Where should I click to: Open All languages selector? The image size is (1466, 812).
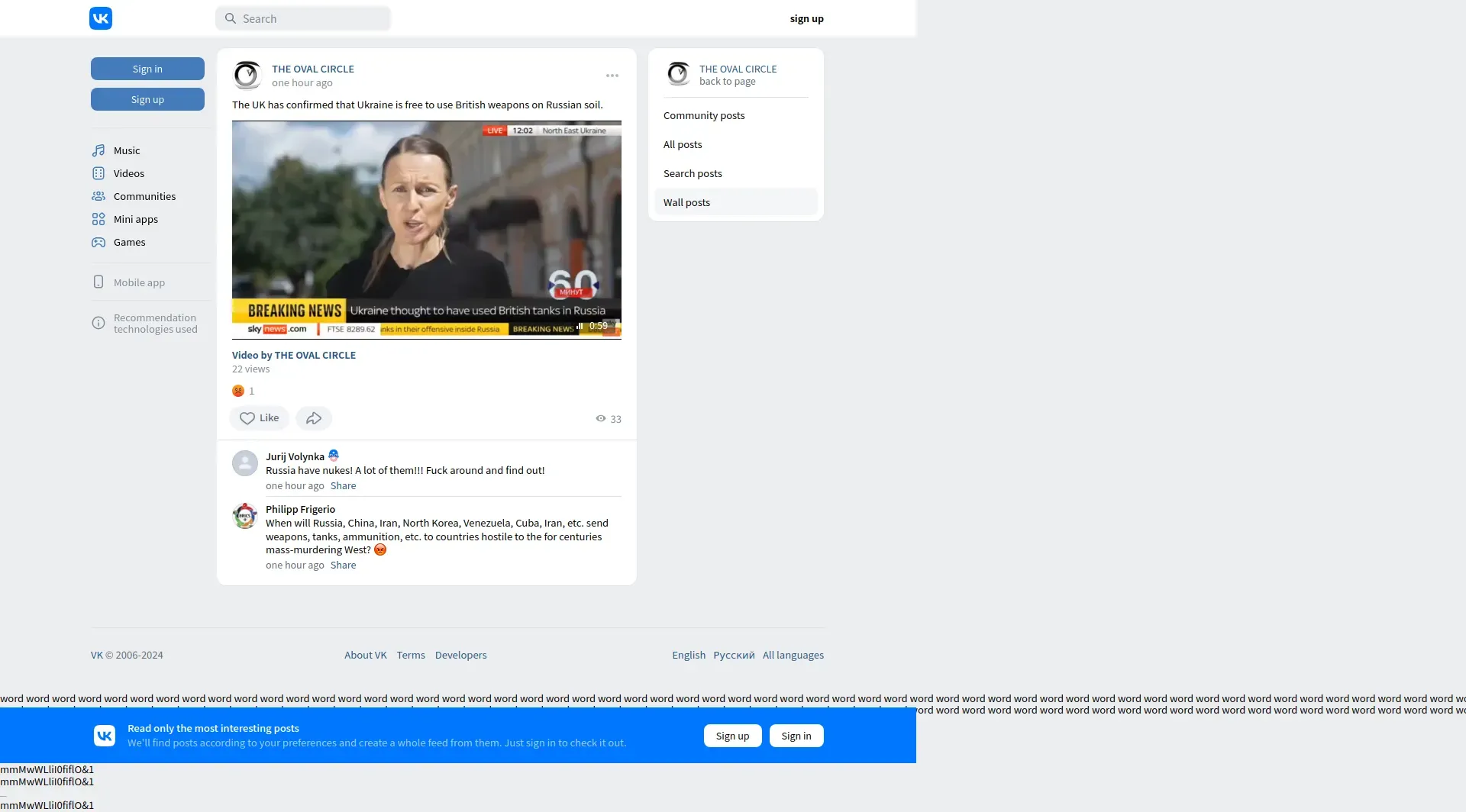[x=793, y=655]
